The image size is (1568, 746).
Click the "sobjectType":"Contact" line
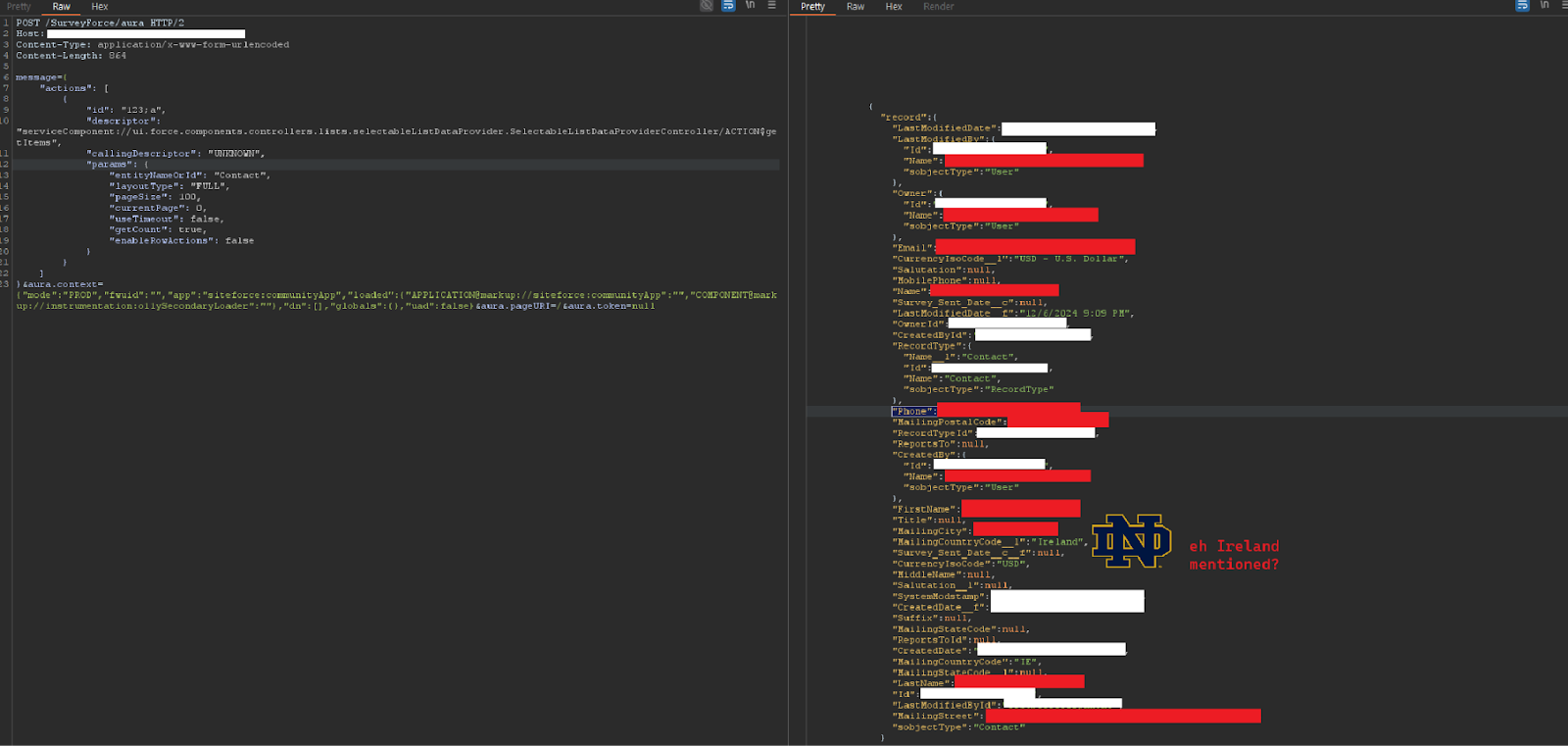tap(957, 727)
